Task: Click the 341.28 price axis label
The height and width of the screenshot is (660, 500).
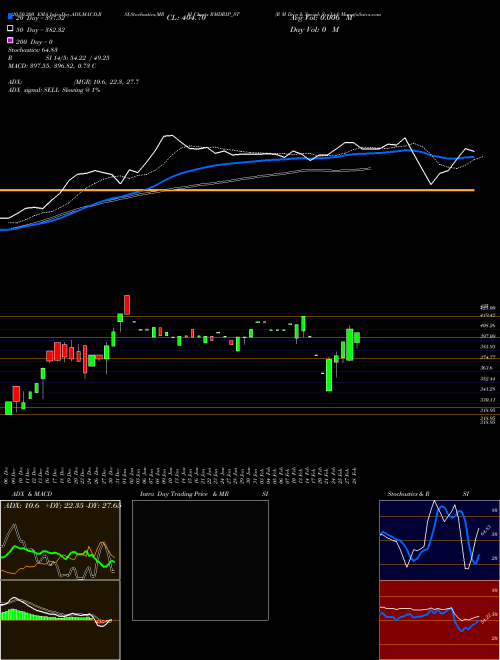Action: pos(488,389)
